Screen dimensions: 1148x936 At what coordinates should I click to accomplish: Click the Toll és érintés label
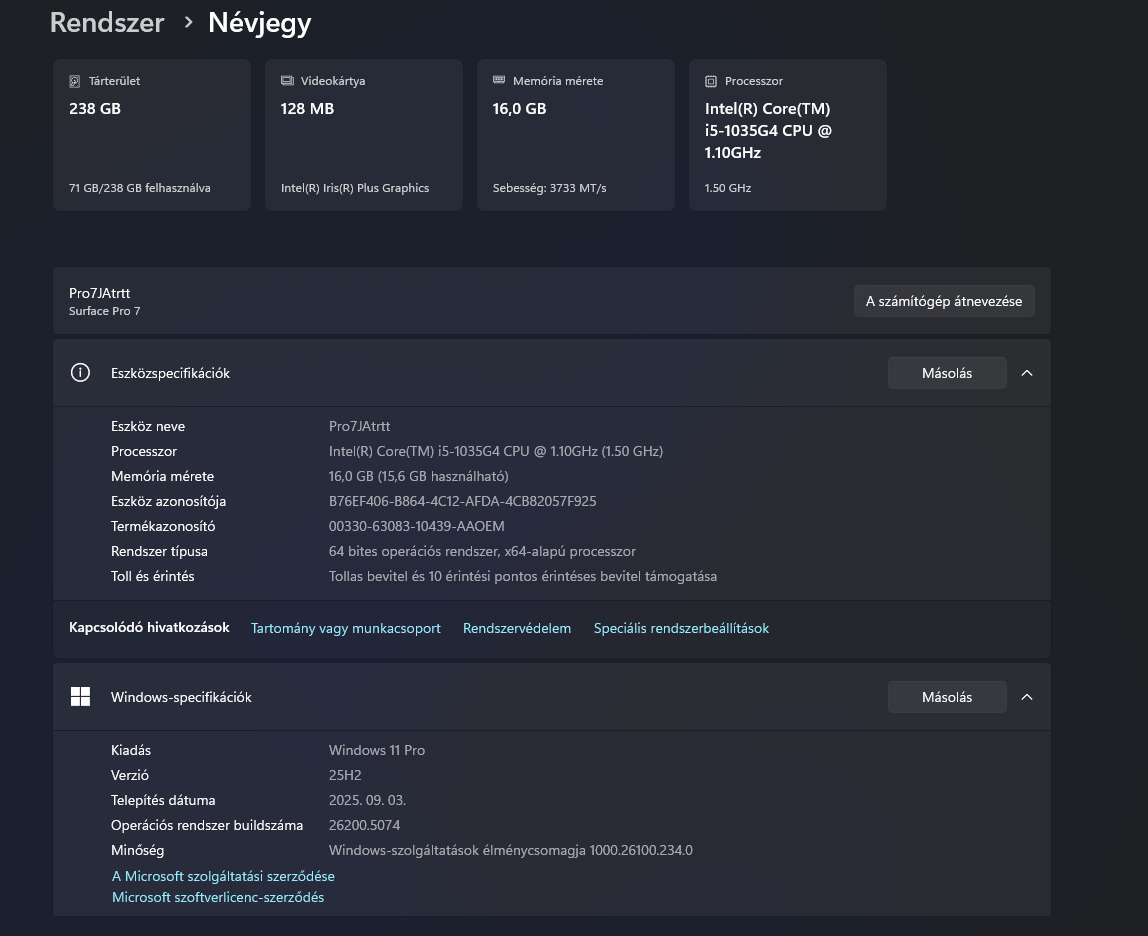(152, 576)
